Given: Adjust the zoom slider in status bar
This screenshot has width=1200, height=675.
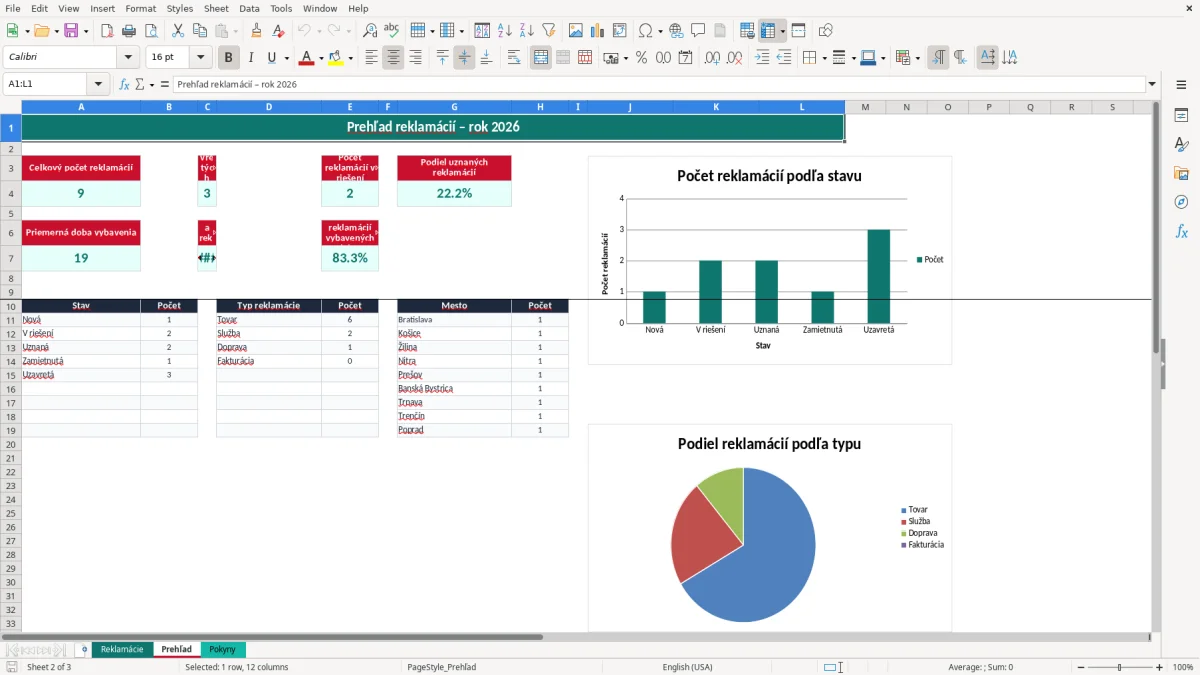Looking at the screenshot, I should pyautogui.click(x=1120, y=667).
